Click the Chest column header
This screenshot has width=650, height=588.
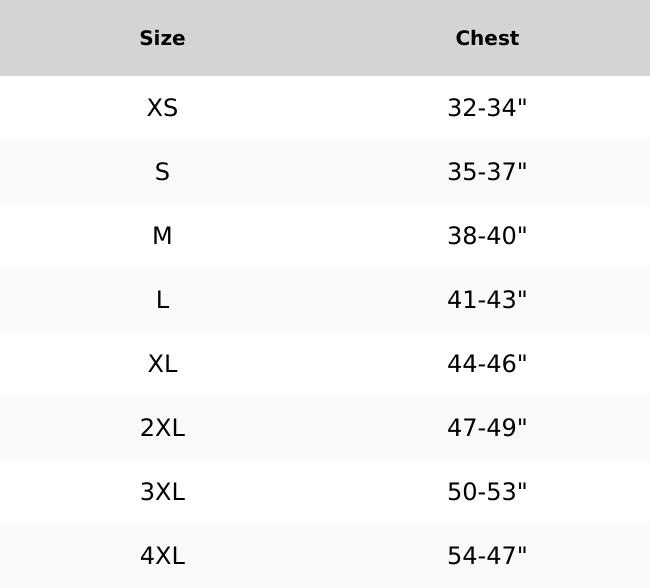coord(487,38)
